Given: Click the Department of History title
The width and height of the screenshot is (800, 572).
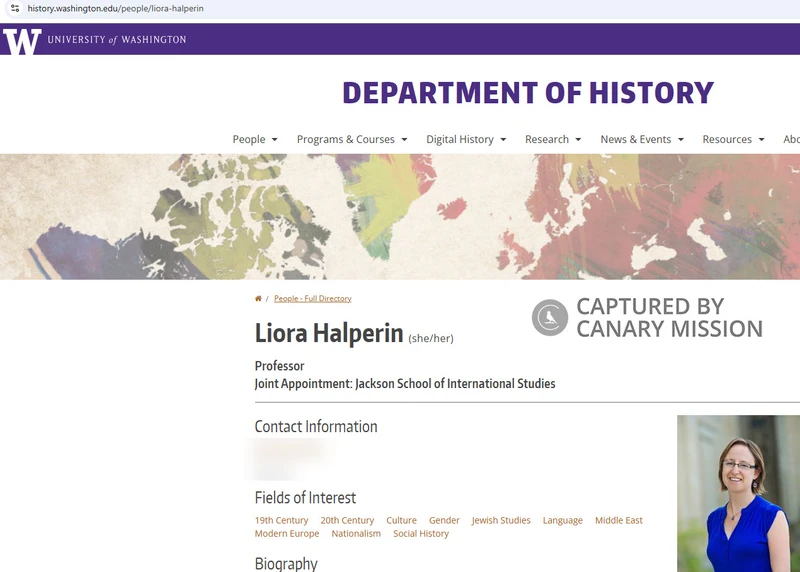Looking at the screenshot, I should (x=528, y=93).
